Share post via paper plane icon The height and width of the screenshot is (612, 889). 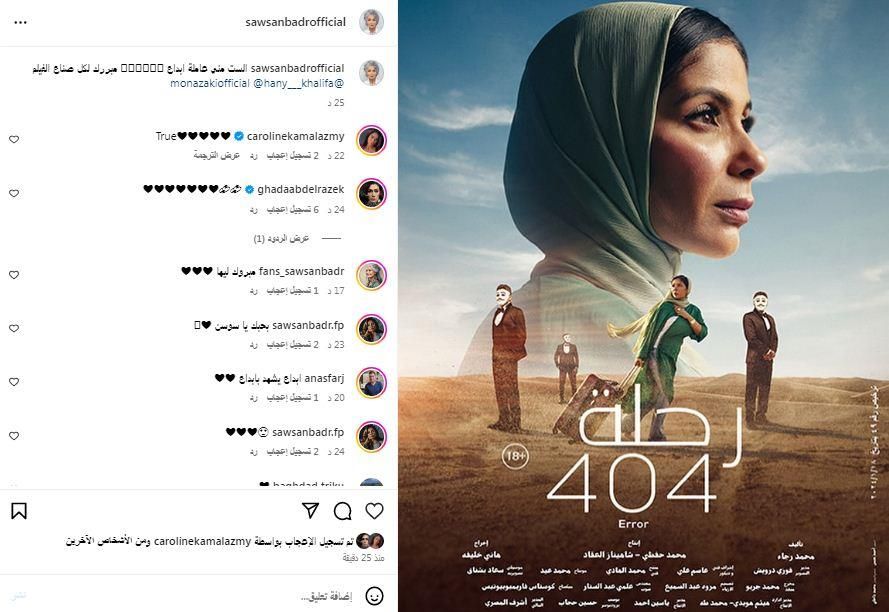310,510
